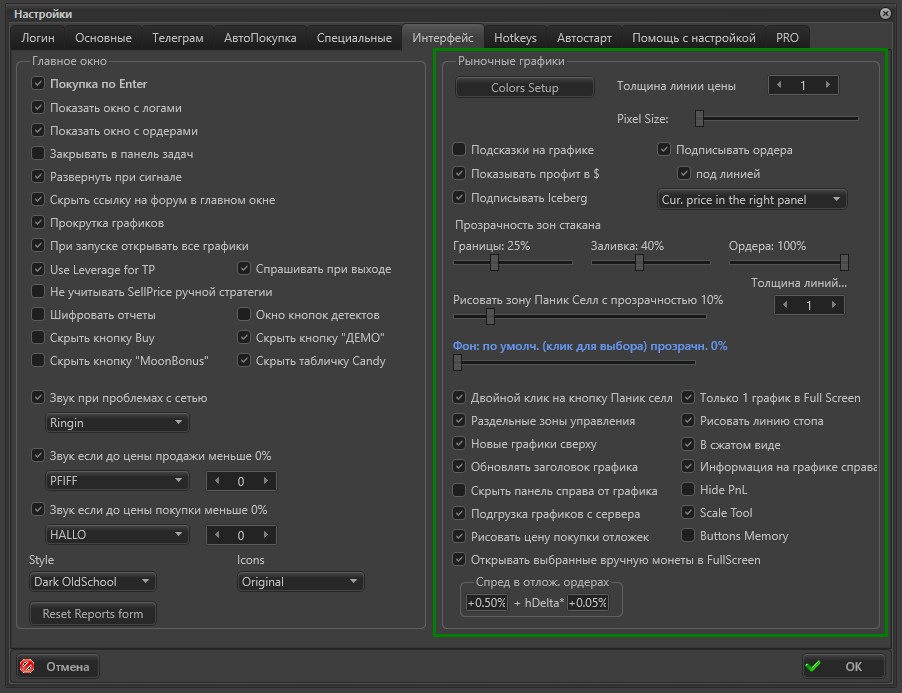Adjust the Pixel Size slider handle
The image size is (902, 693).
pyautogui.click(x=699, y=118)
